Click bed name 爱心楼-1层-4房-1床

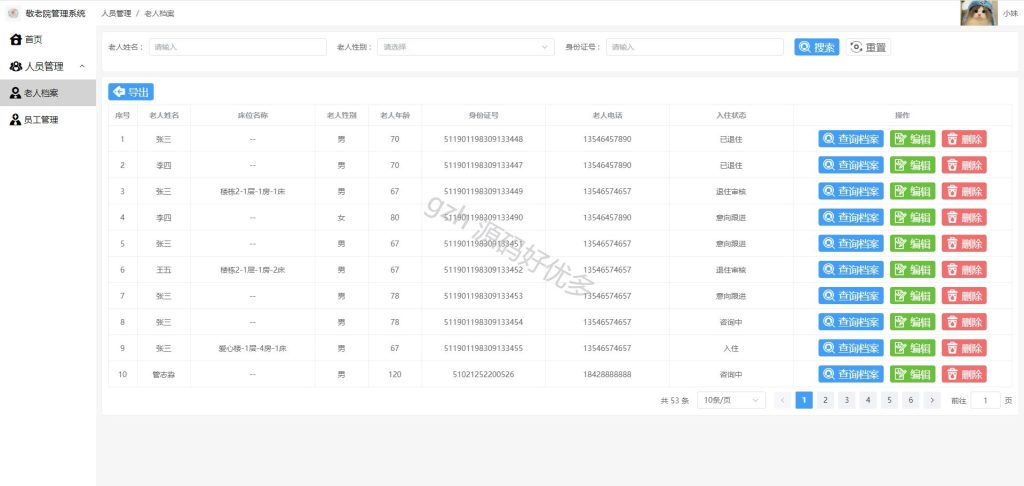252,349
